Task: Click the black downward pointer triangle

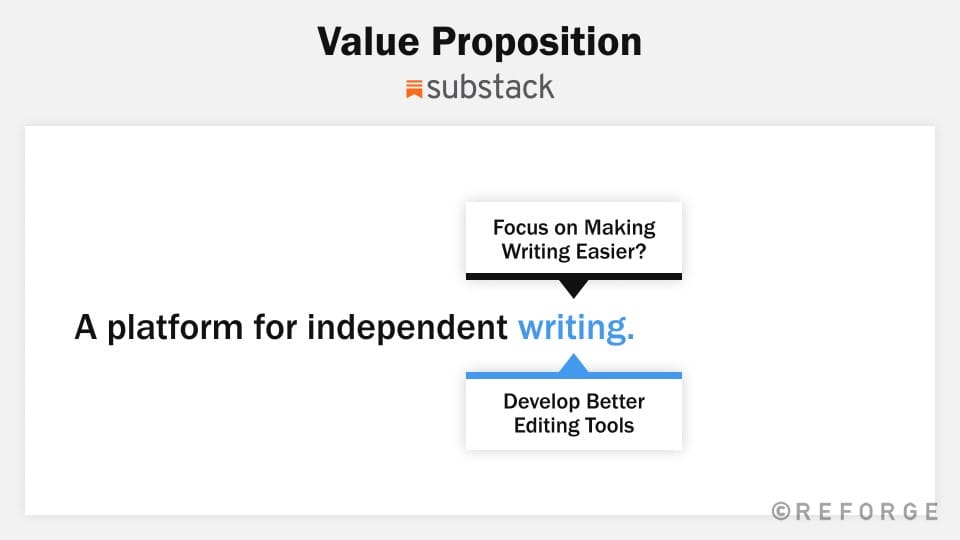Action: 574,288
